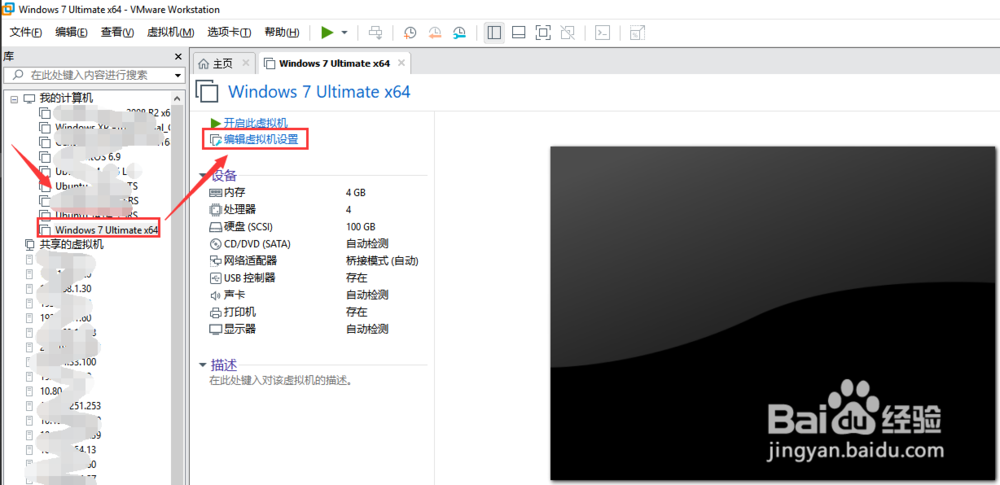
Task: Click the 4 GB memory value
Action: point(356,192)
